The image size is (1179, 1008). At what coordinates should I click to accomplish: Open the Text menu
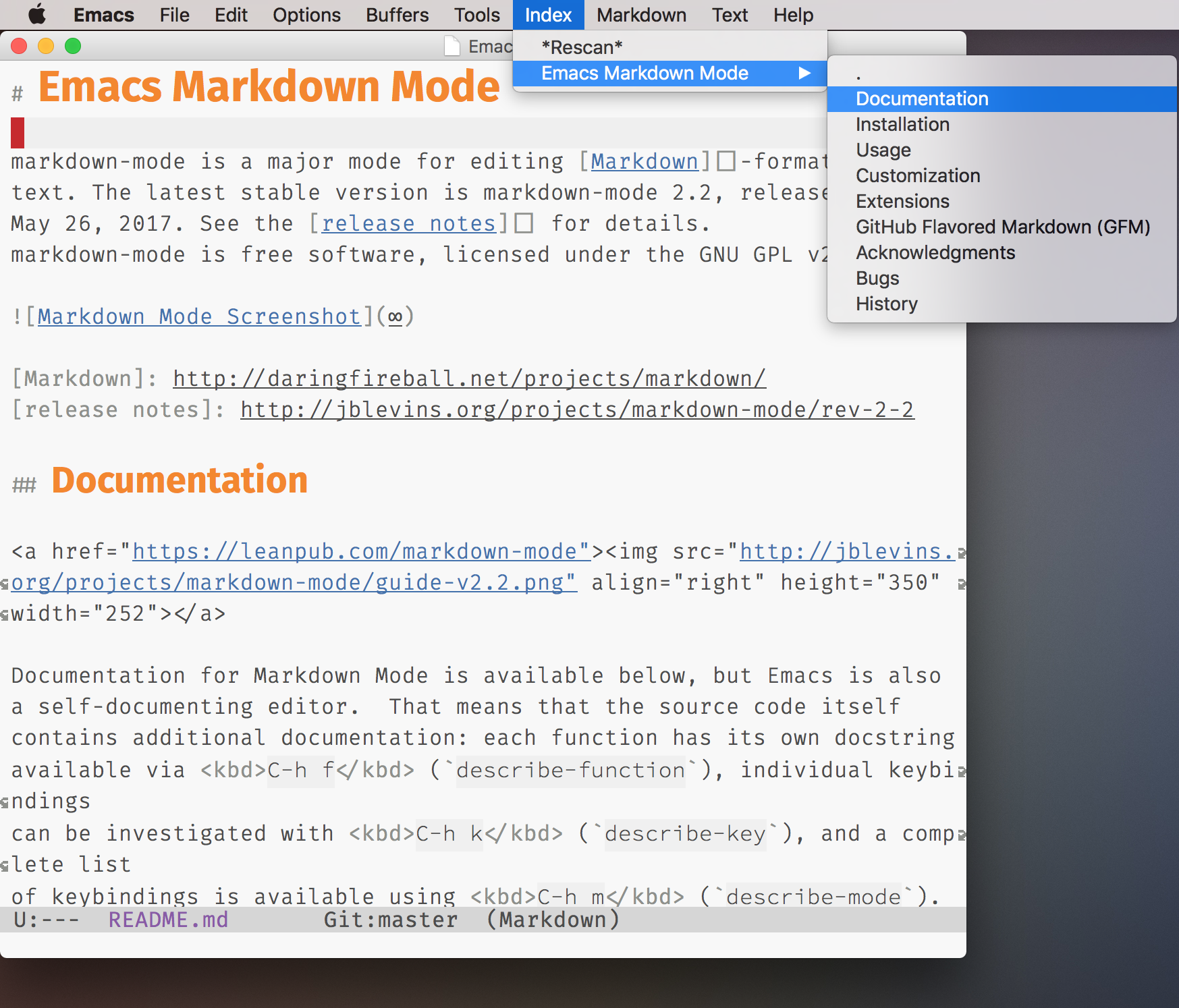pyautogui.click(x=730, y=14)
